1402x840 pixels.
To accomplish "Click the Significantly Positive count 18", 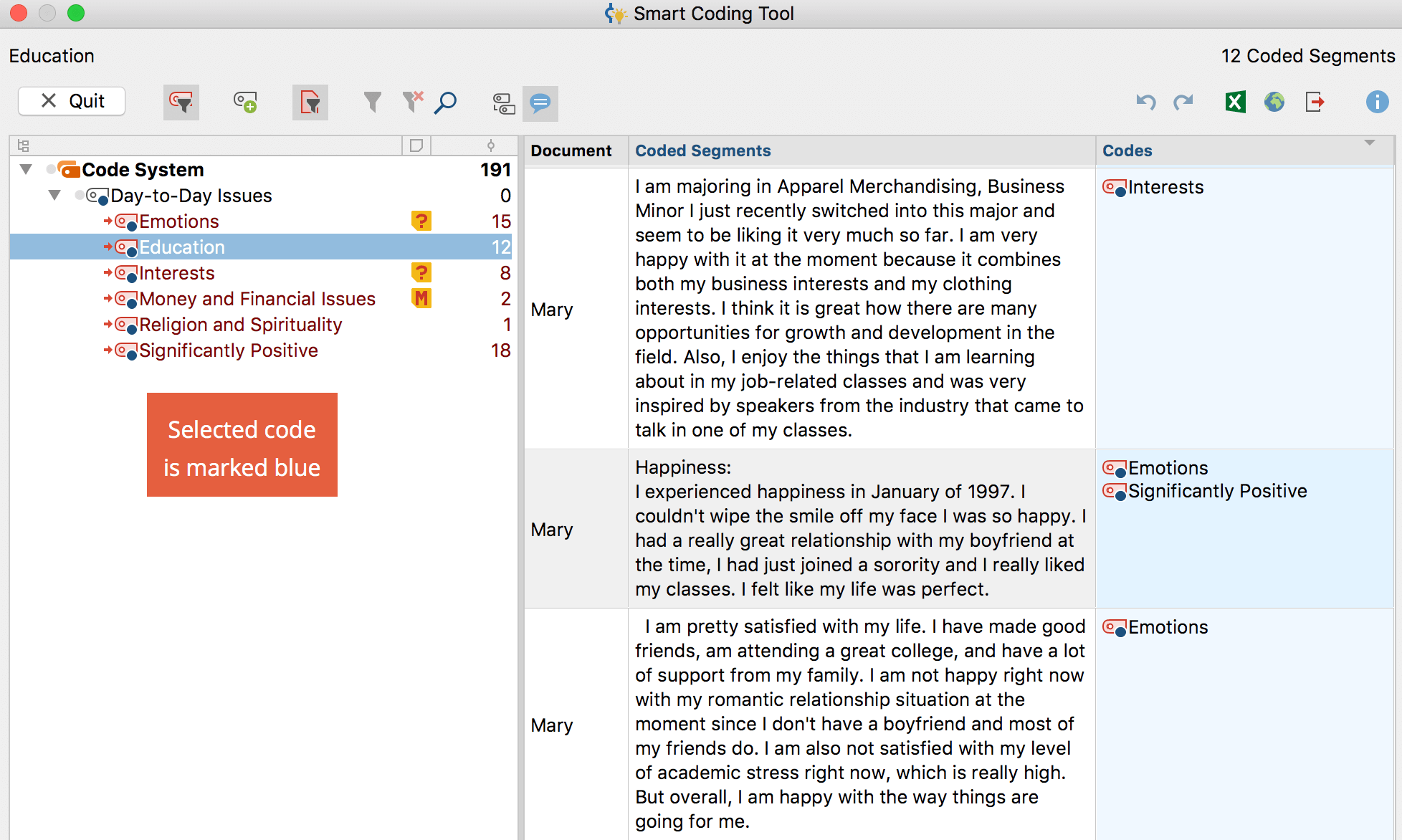I will tap(501, 350).
